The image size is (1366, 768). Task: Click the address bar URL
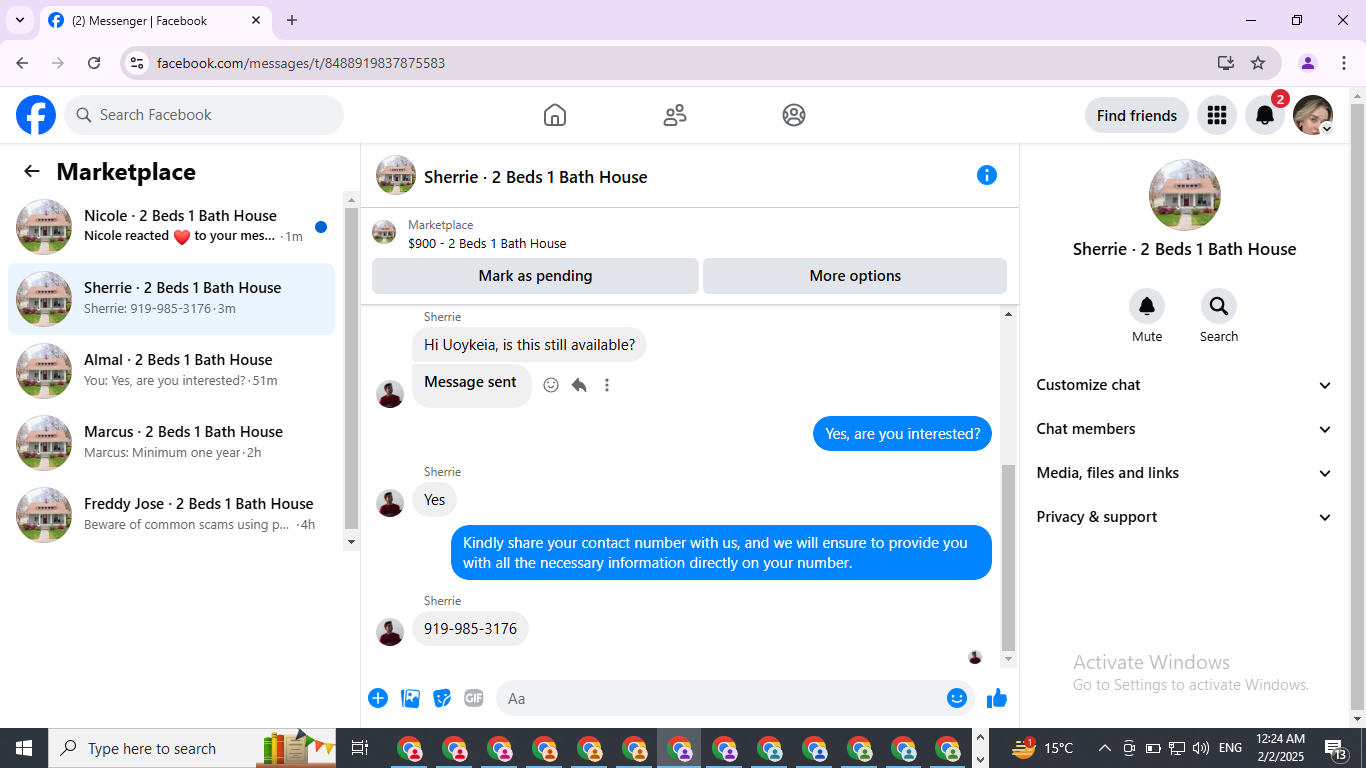point(301,63)
